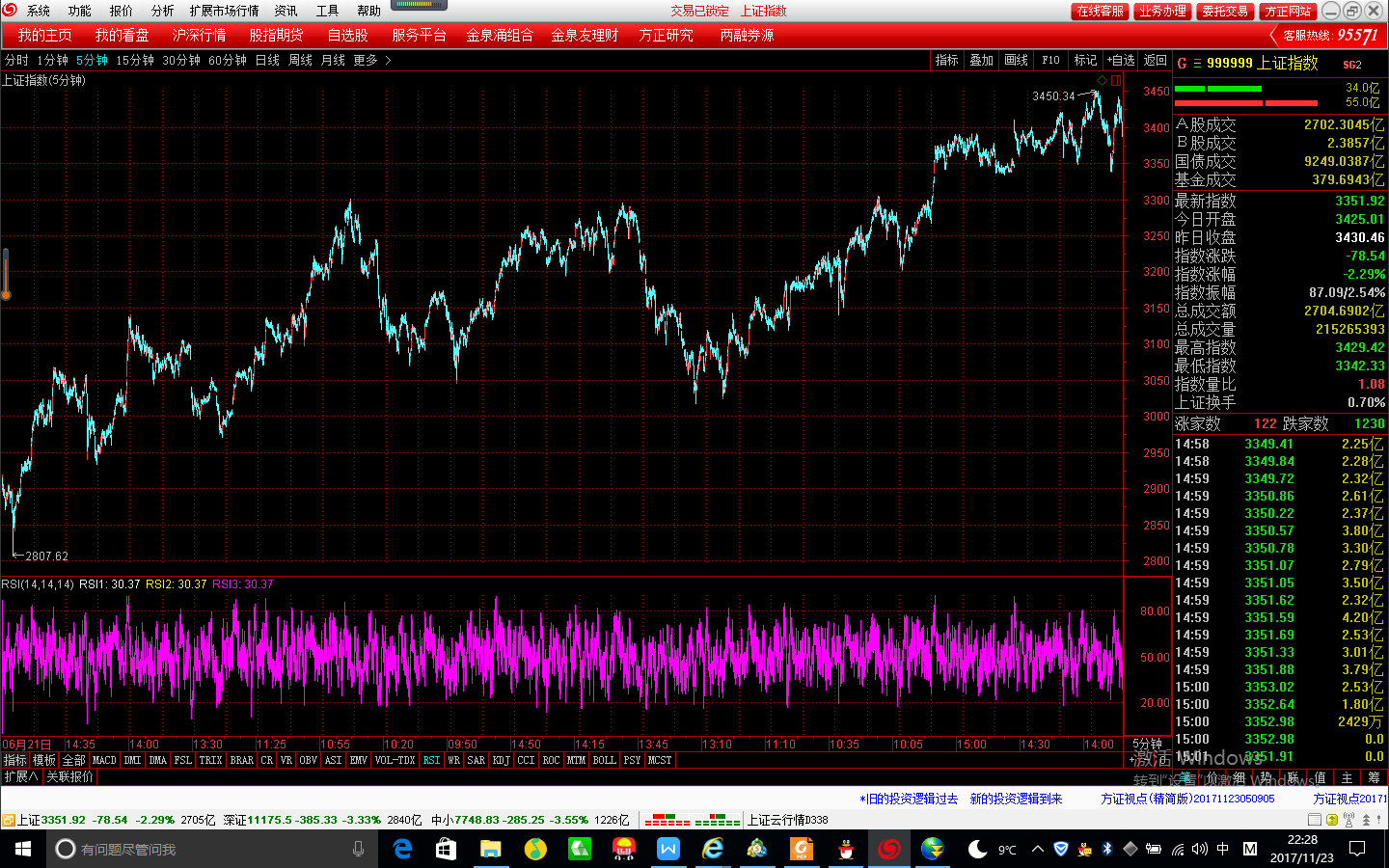
Task: Expand the 更多 period options
Action: pos(371,60)
